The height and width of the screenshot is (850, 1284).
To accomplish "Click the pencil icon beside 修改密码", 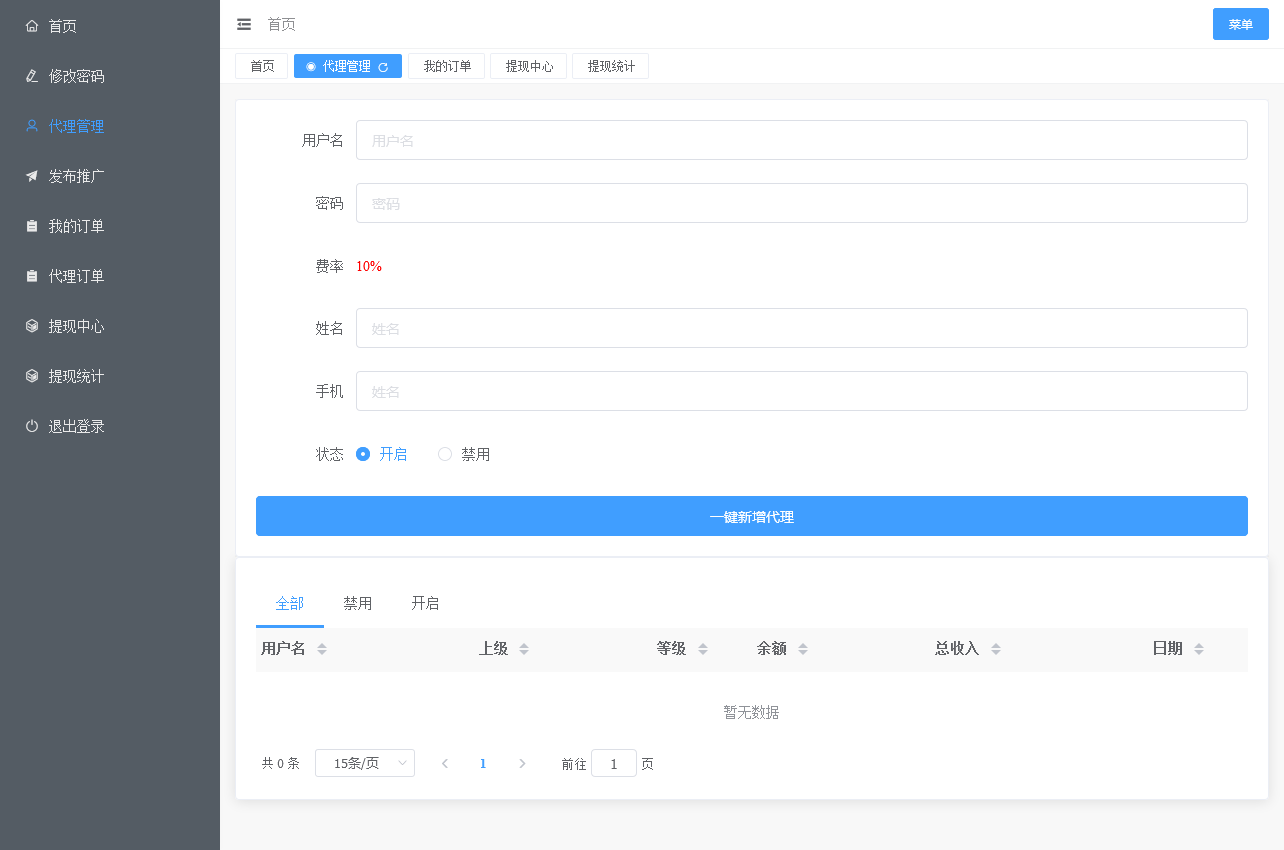I will pos(32,76).
